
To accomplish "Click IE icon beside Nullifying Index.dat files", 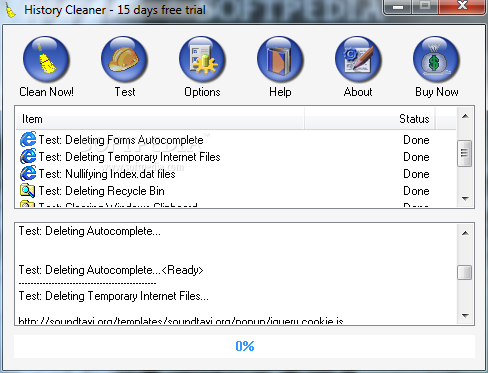I will coord(28,173).
